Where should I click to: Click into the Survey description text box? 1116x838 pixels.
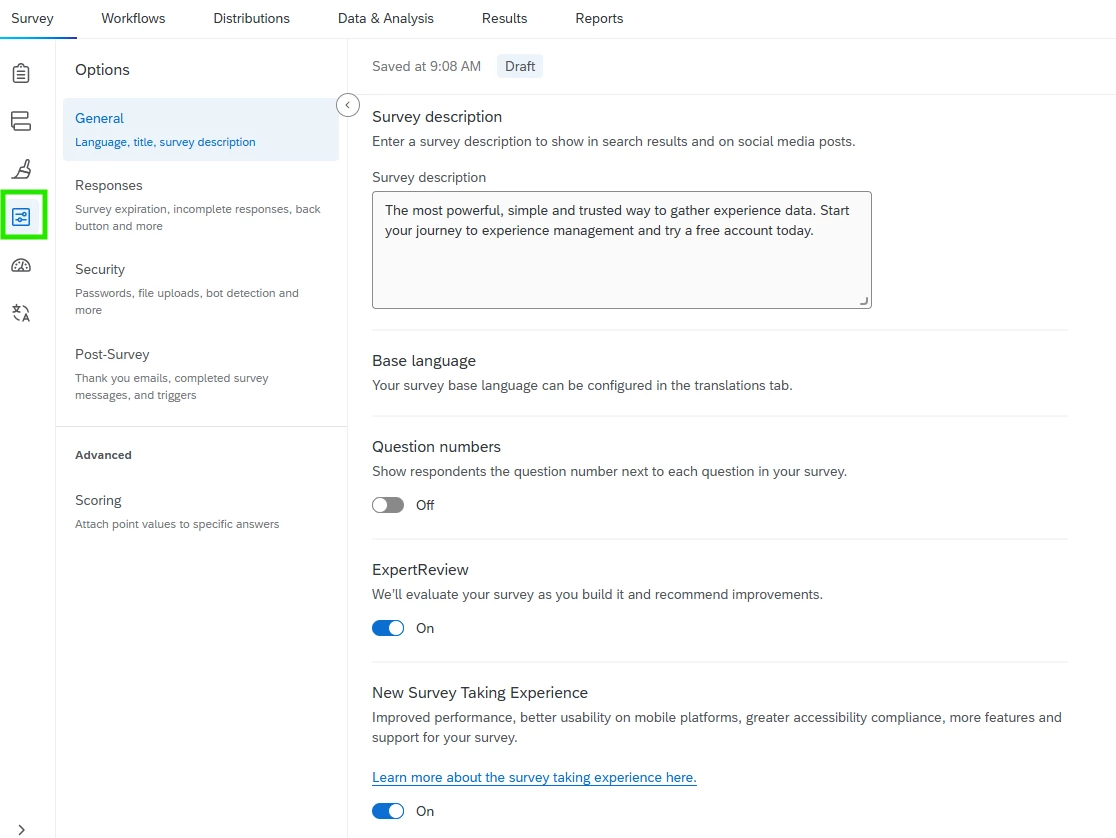(621, 250)
